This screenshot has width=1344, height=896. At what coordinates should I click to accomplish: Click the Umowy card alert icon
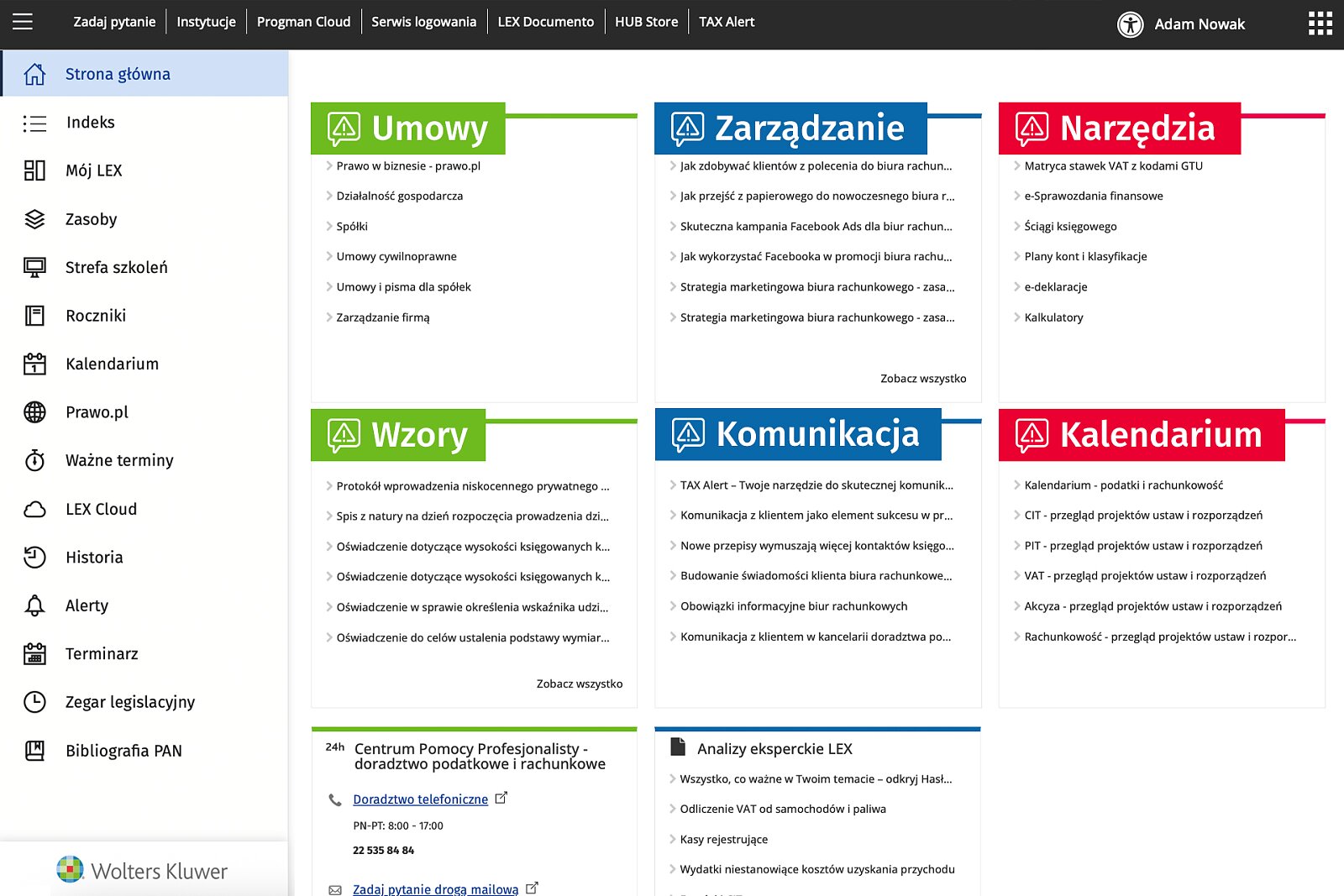344,128
